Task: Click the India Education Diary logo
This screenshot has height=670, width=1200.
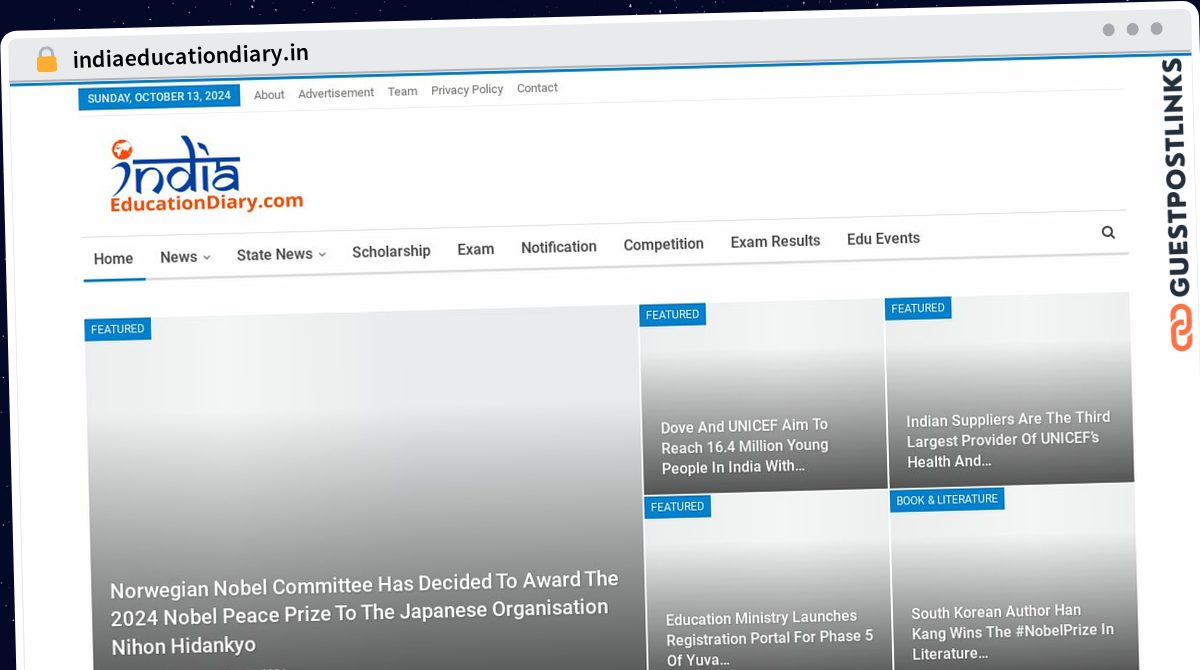Action: [206, 174]
